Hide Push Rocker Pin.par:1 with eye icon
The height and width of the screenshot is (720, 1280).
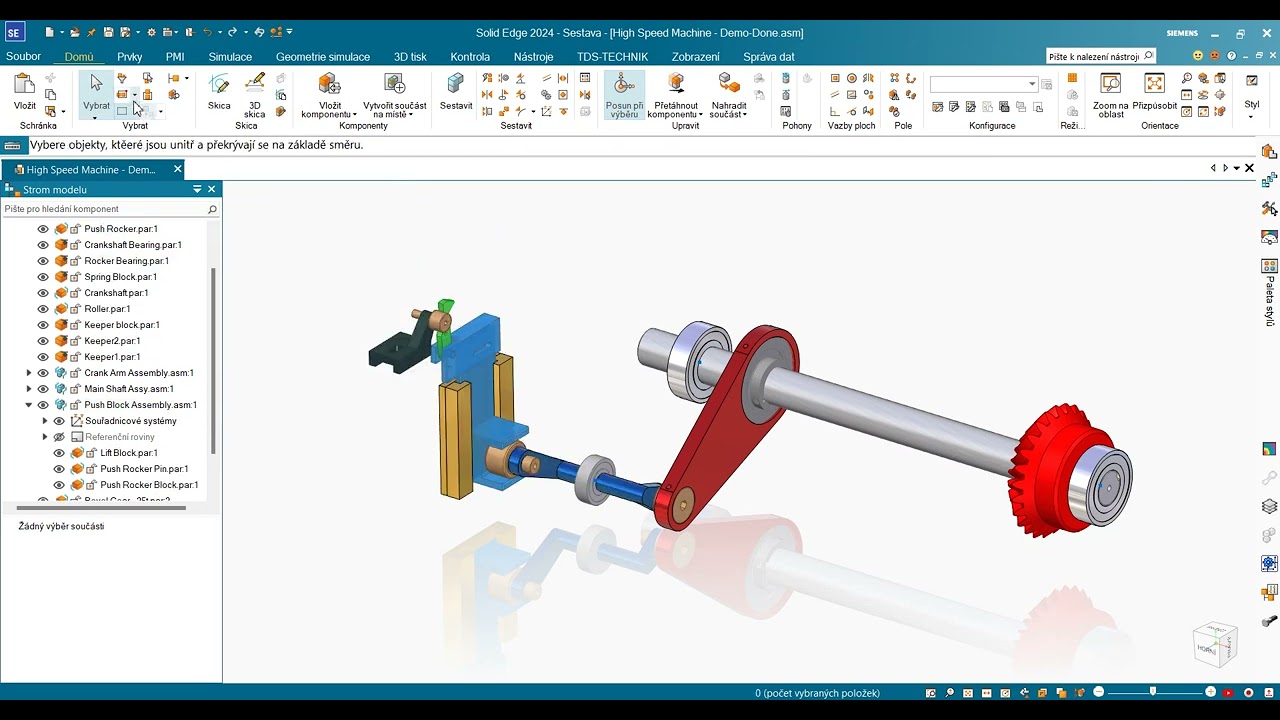(59, 469)
